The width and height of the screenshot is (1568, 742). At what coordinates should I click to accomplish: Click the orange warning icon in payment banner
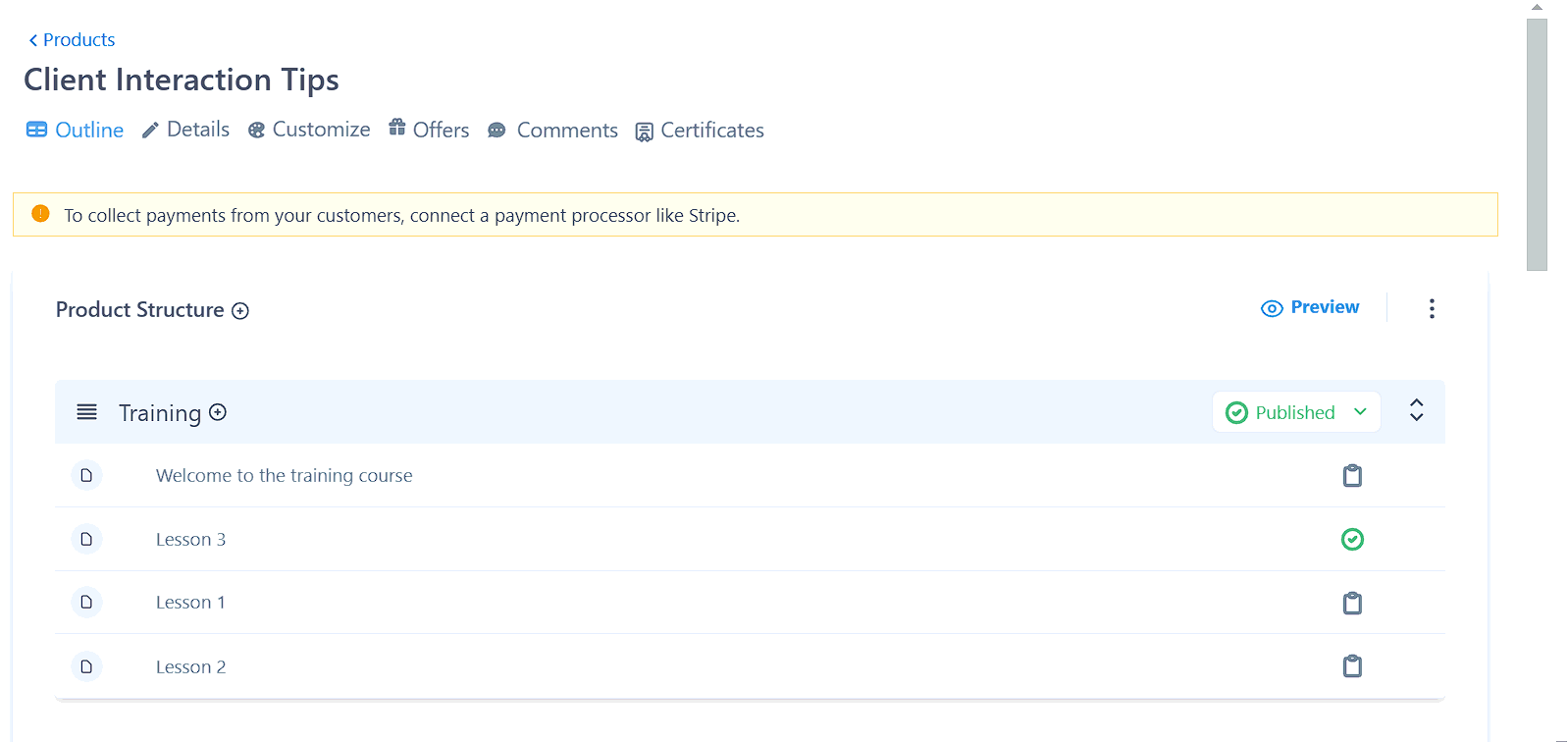point(40,214)
